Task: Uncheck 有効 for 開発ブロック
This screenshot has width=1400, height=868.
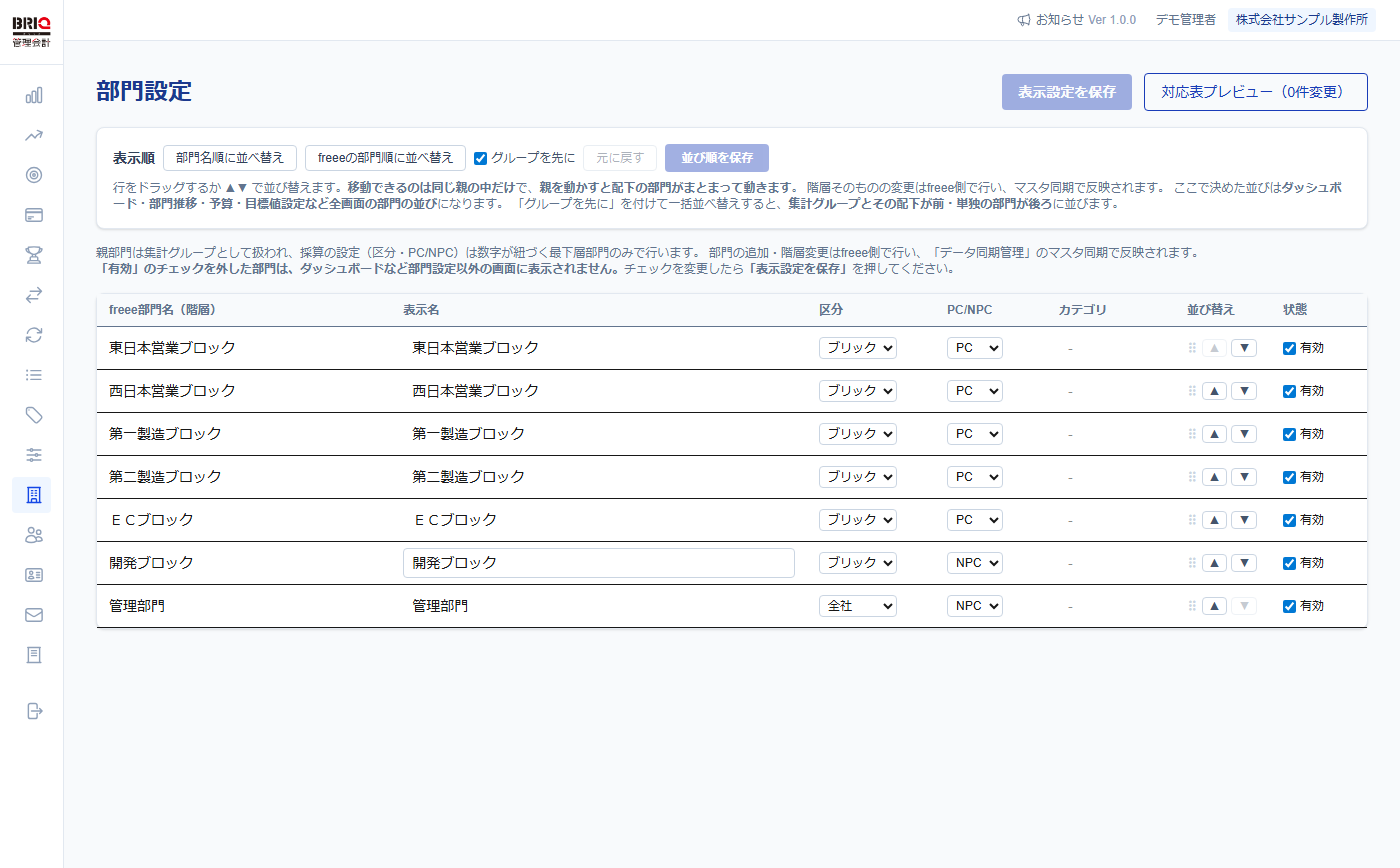Action: pyautogui.click(x=1290, y=563)
